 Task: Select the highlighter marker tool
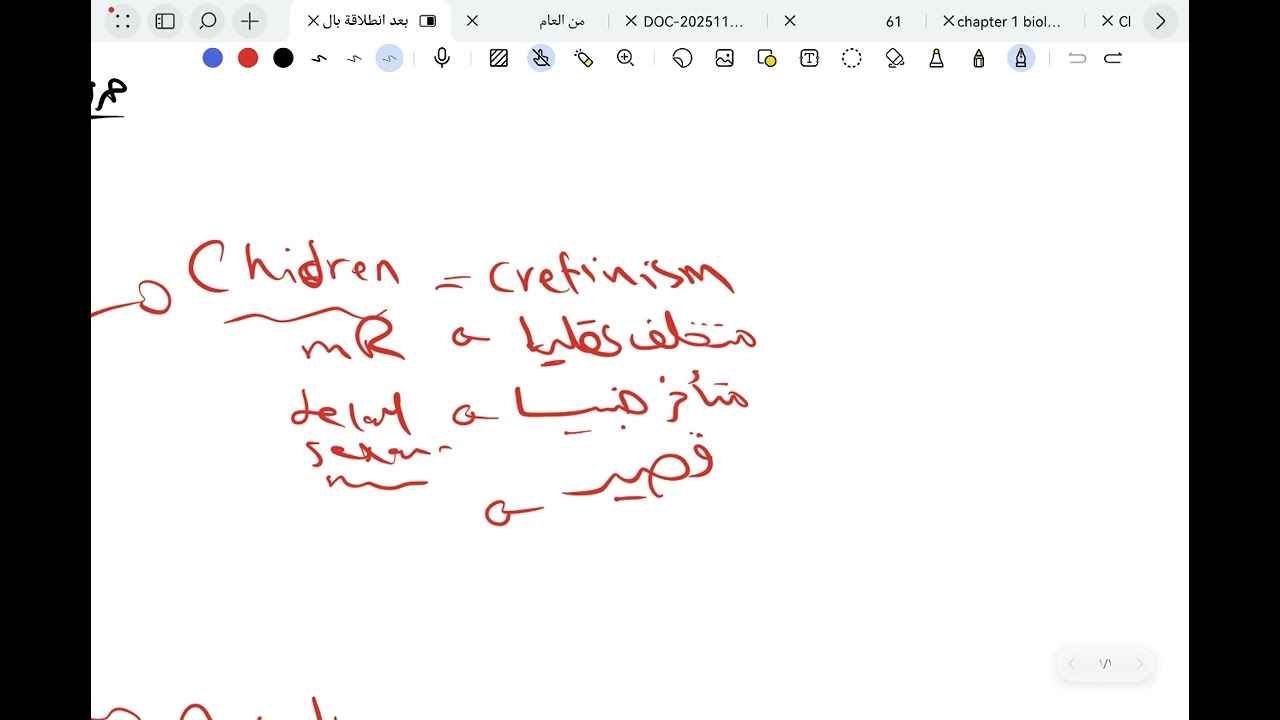pyautogui.click(x=937, y=58)
